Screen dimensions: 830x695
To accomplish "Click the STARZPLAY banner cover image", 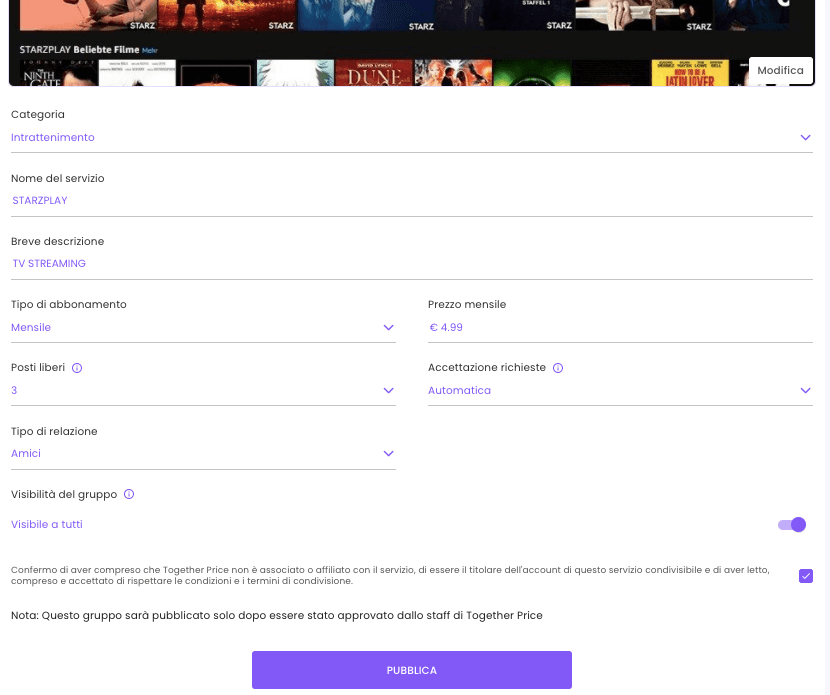I will tap(412, 42).
